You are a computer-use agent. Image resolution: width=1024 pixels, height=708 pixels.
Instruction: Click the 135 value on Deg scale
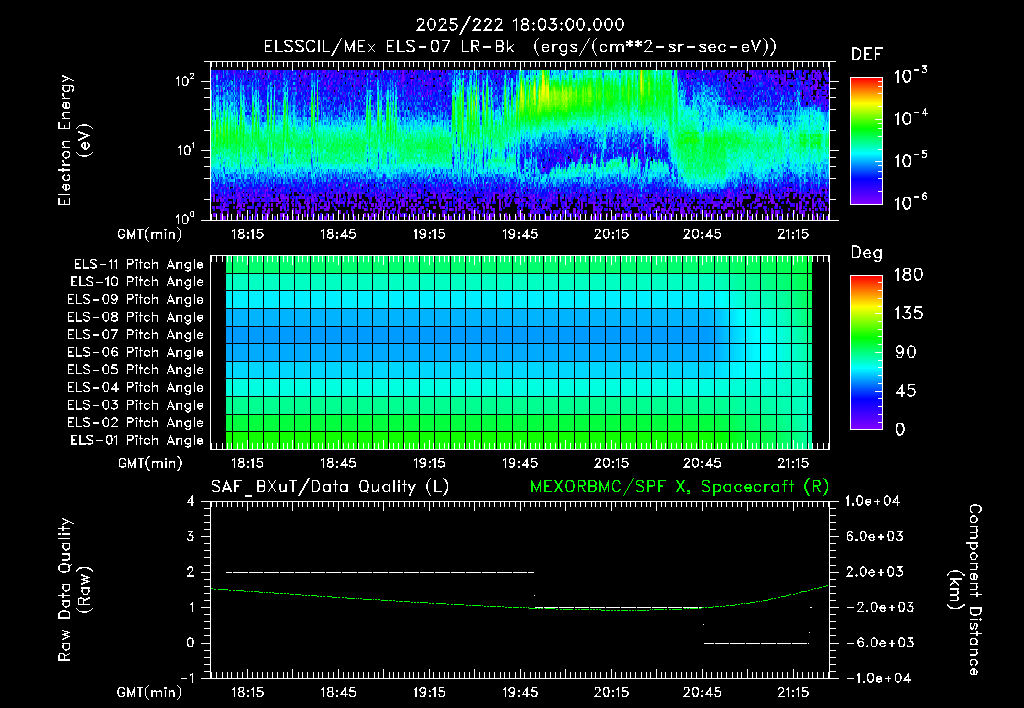click(x=908, y=313)
